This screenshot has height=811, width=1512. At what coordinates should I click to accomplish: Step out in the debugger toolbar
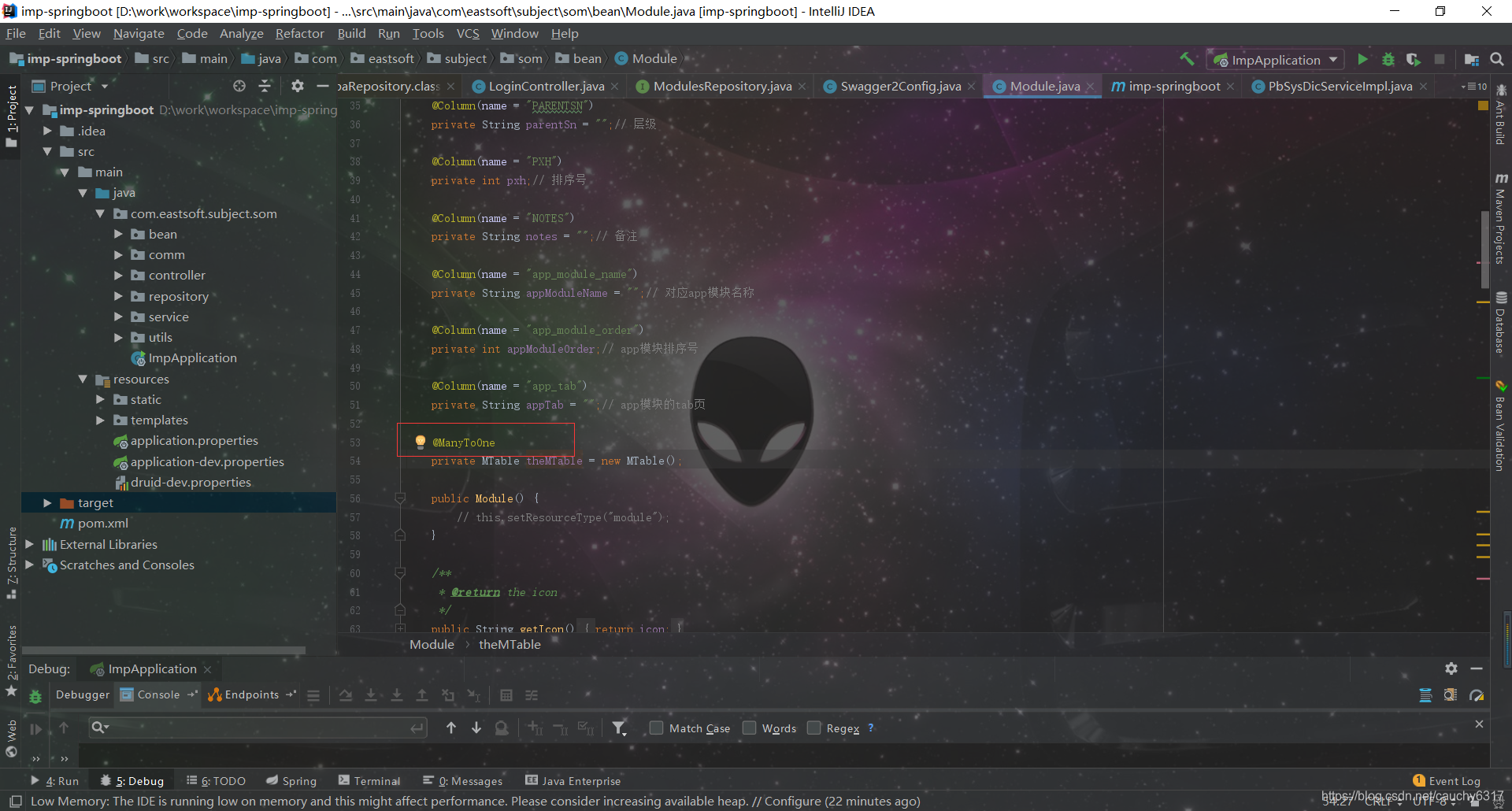(422, 695)
